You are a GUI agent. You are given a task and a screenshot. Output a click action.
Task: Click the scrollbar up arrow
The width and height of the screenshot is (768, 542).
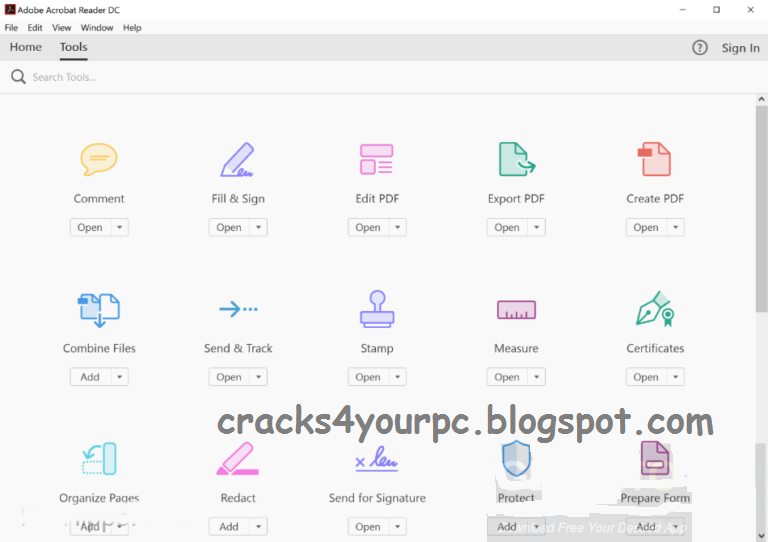point(761,99)
